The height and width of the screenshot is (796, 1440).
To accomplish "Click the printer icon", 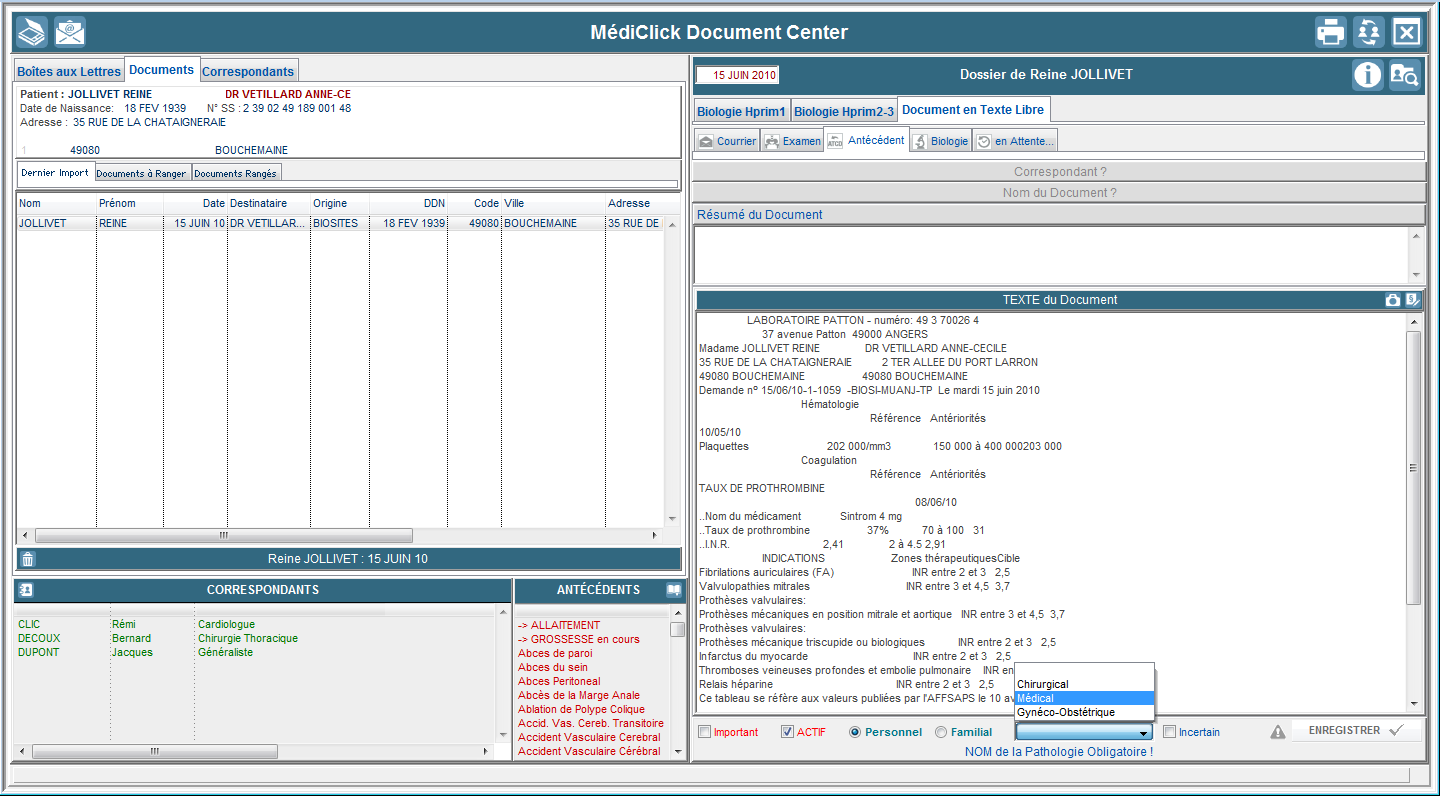I will [x=1331, y=32].
